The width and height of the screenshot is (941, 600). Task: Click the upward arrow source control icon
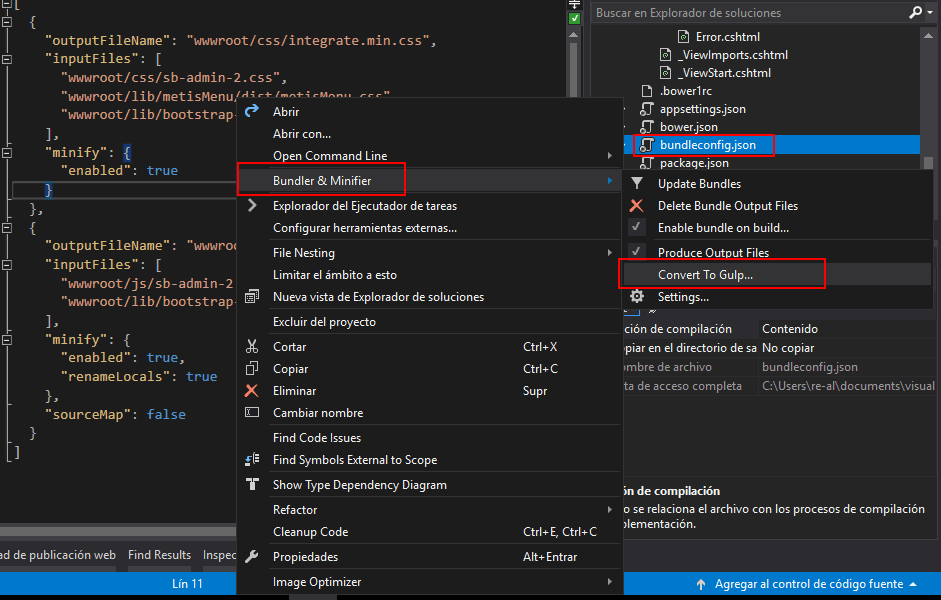700,584
